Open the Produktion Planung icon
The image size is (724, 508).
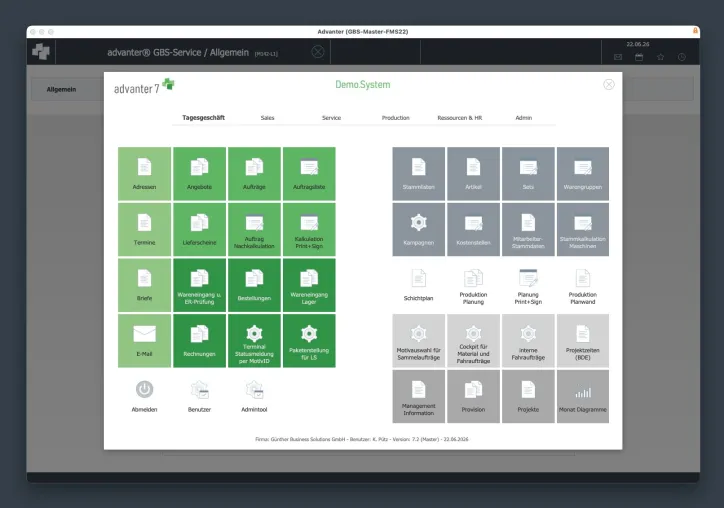[x=474, y=278]
